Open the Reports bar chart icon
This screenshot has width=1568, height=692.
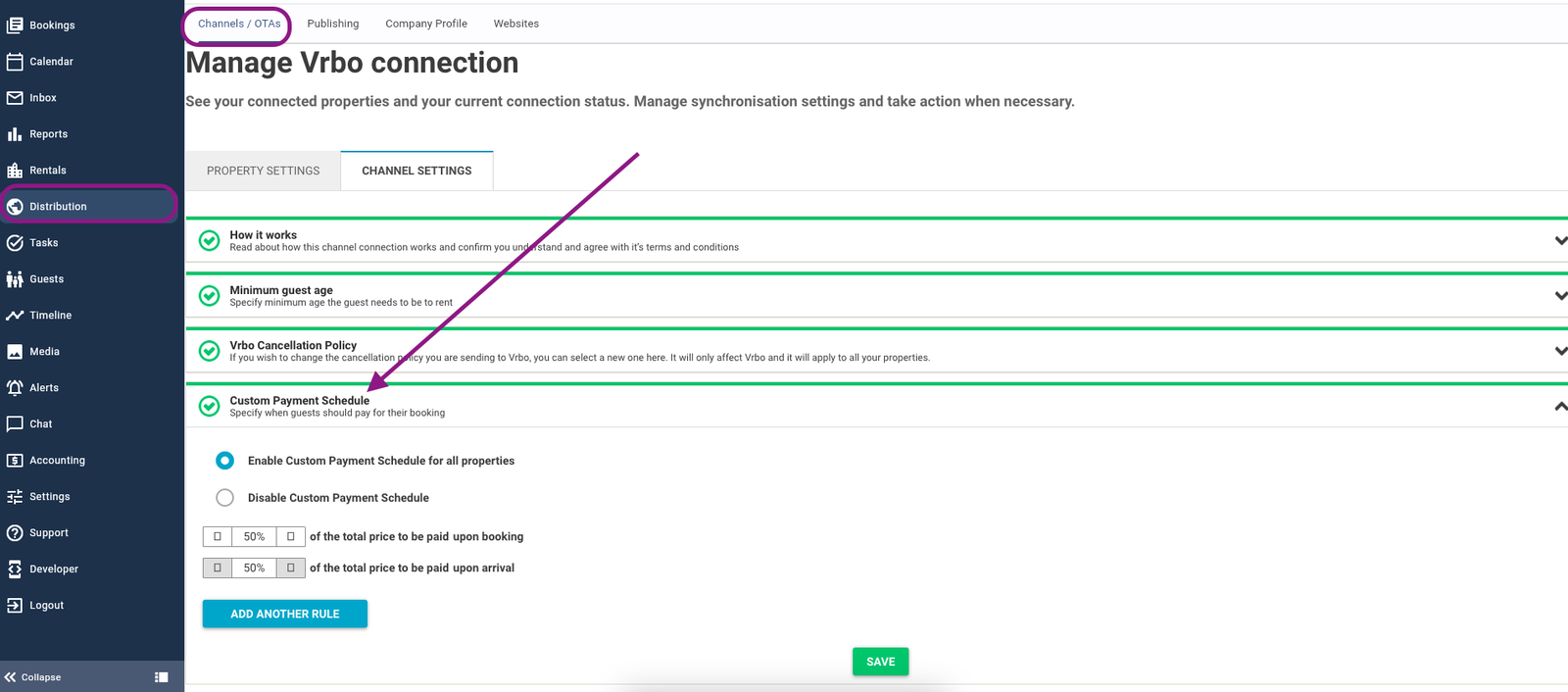[15, 134]
